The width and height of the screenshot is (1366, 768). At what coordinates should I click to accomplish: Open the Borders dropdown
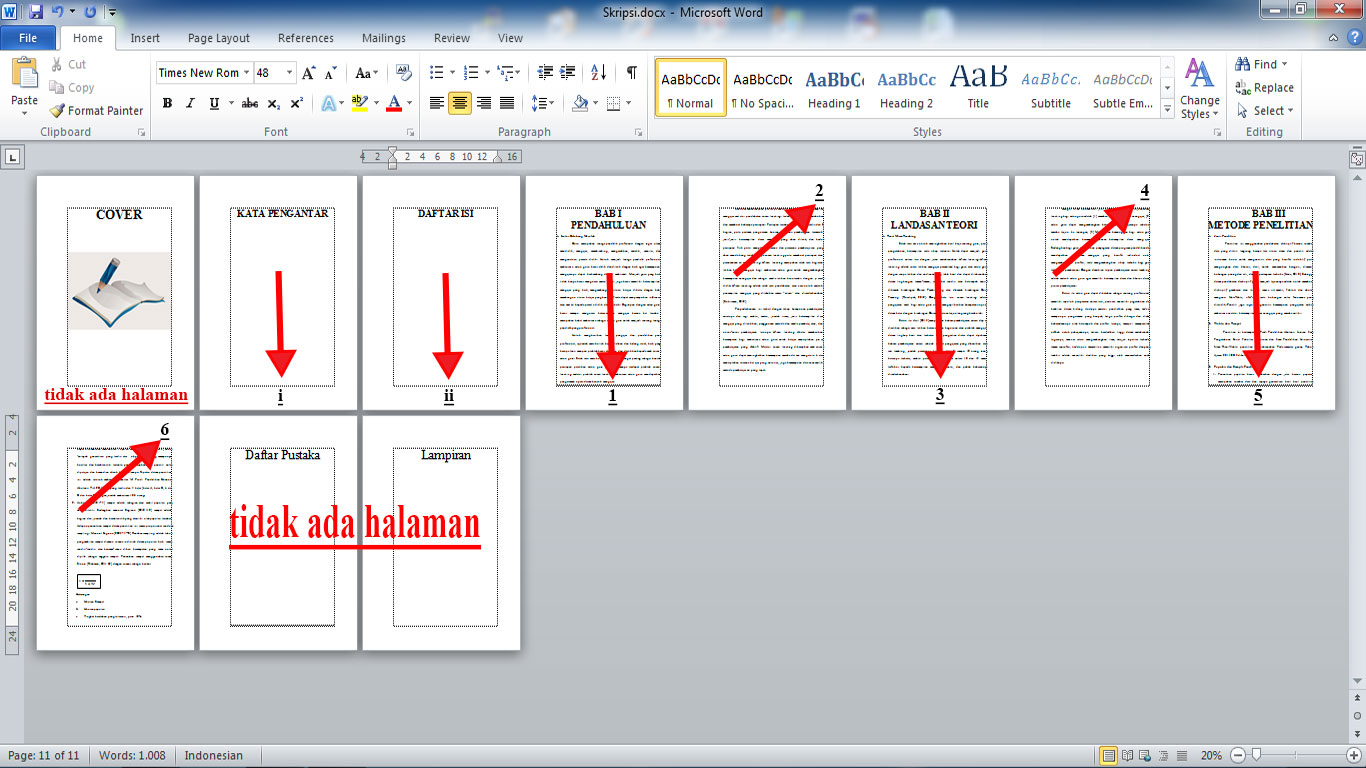628,103
